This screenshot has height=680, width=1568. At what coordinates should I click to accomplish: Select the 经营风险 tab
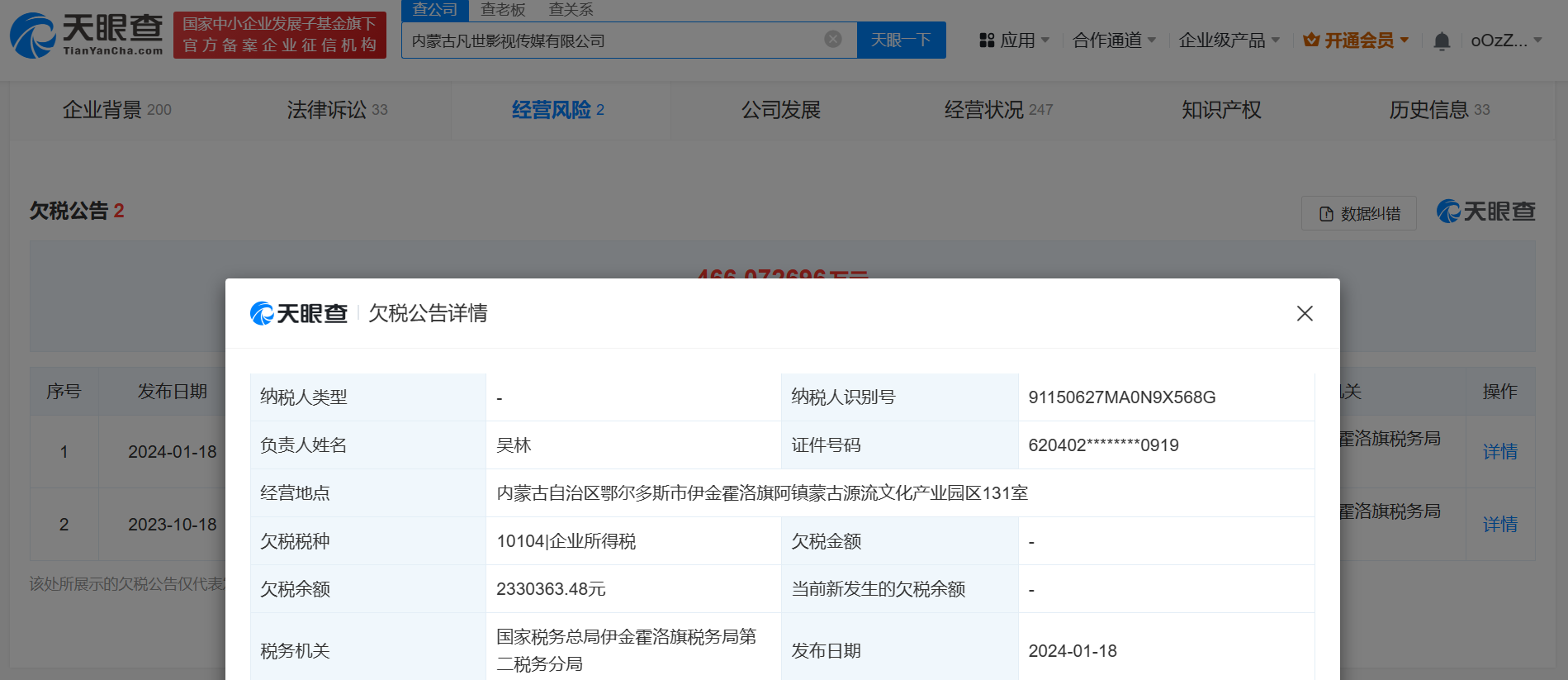point(558,110)
